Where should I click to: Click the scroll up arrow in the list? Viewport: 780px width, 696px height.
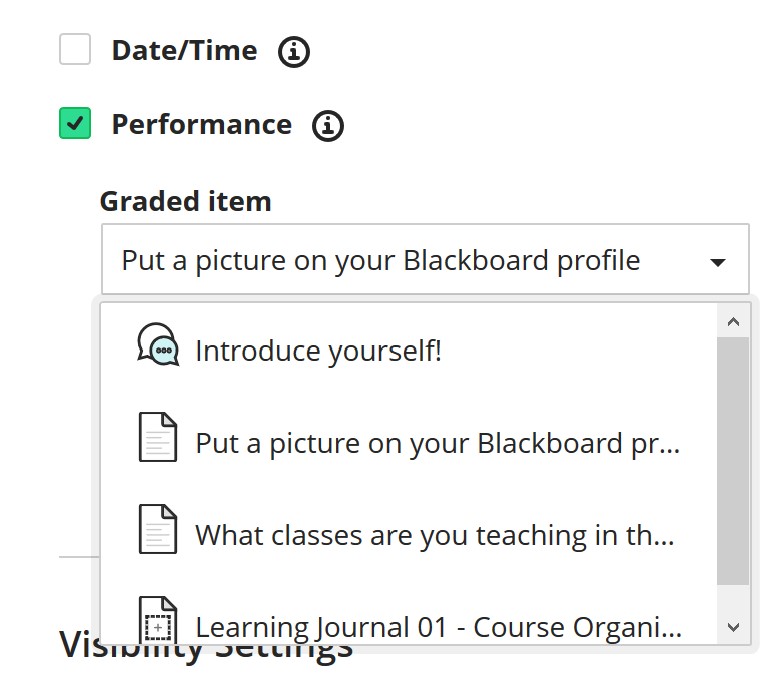point(733,321)
